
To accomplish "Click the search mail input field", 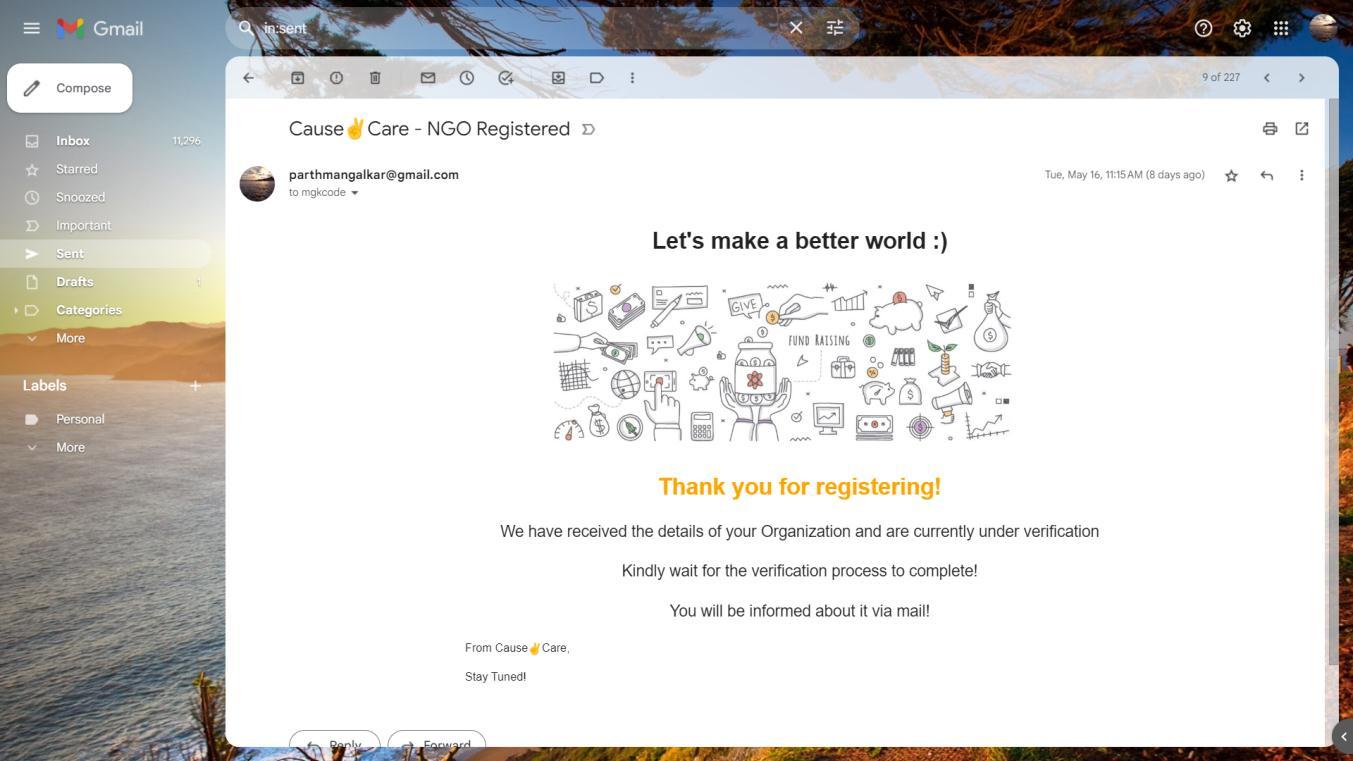I will (520, 28).
